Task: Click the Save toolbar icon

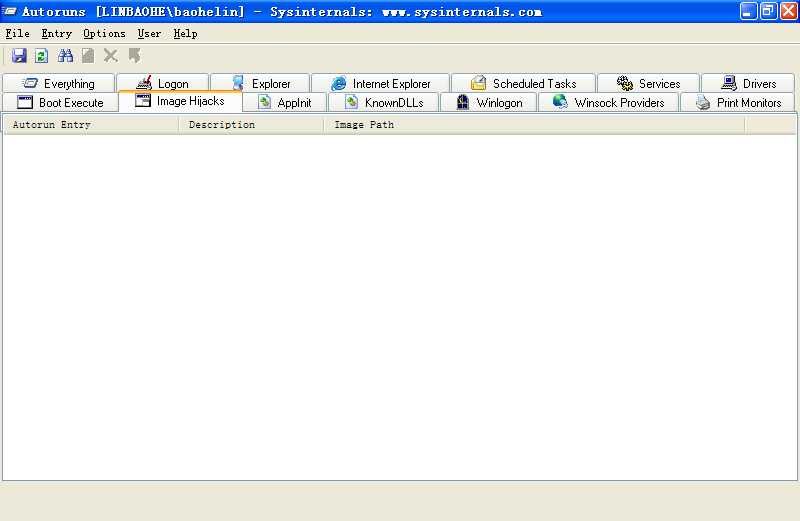Action: [x=19, y=56]
